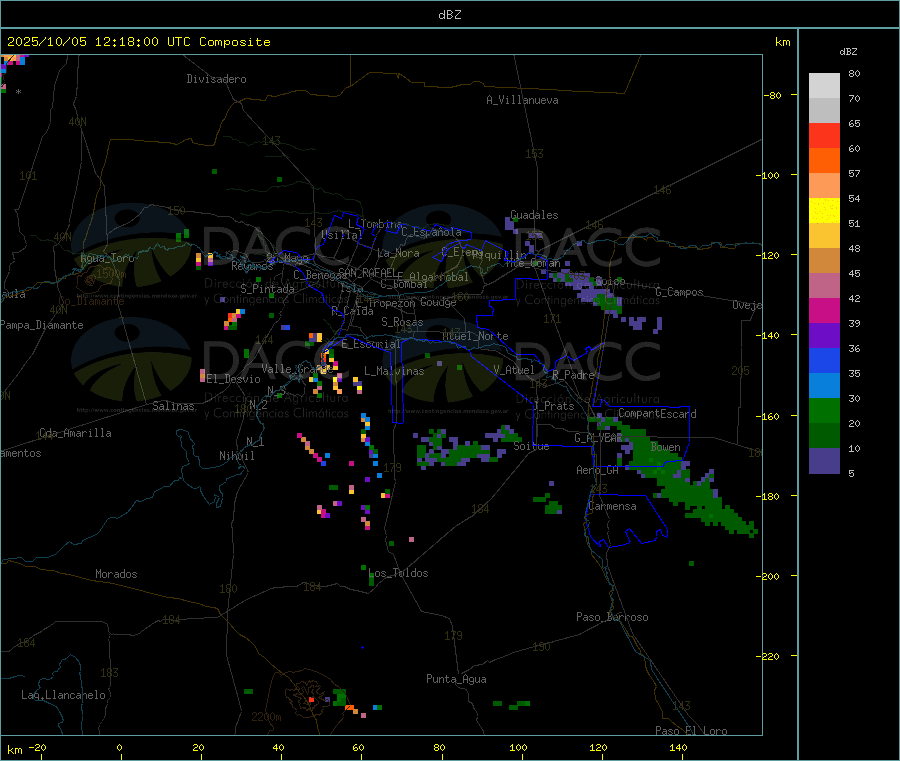The height and width of the screenshot is (761, 900).
Task: Click the A_Villanueva map label
Action: [522, 100]
